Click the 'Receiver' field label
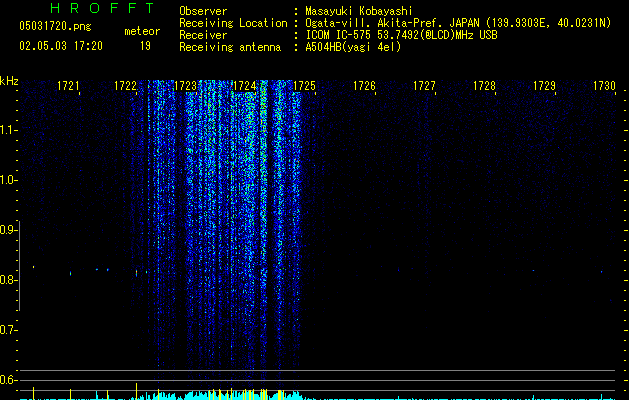This screenshot has height=400, width=629. click(203, 35)
